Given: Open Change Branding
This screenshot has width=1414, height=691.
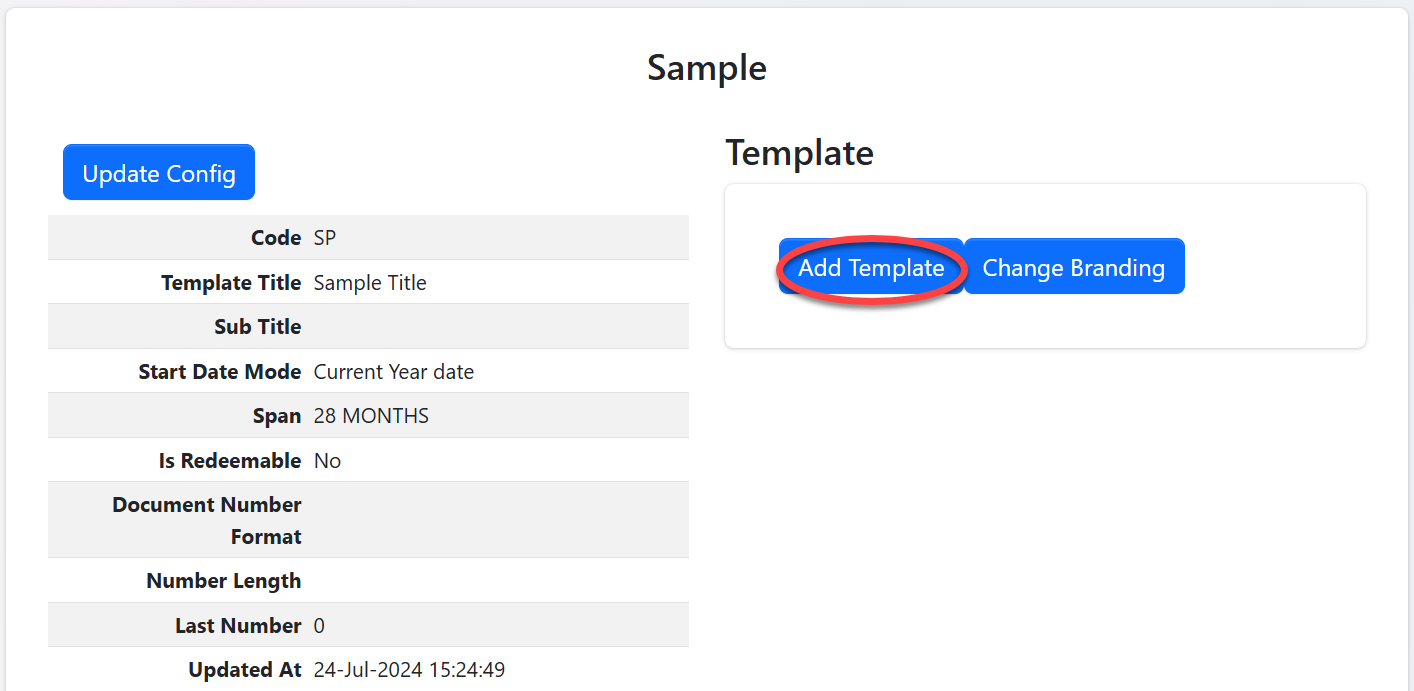Looking at the screenshot, I should (x=1073, y=267).
